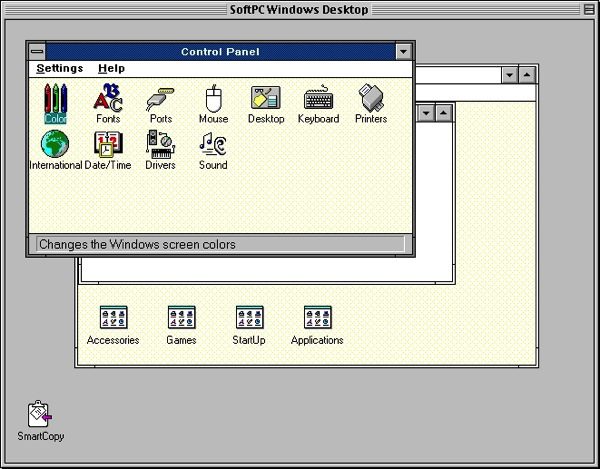Viewport: 600px width, 469px height.
Task: Open the Date/Time icon
Action: click(108, 145)
